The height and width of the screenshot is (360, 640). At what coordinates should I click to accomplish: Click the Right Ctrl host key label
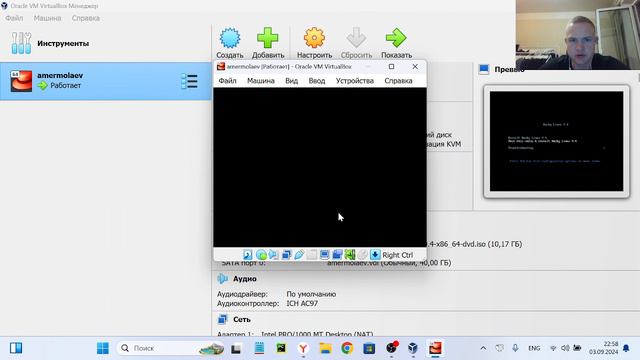[398, 255]
